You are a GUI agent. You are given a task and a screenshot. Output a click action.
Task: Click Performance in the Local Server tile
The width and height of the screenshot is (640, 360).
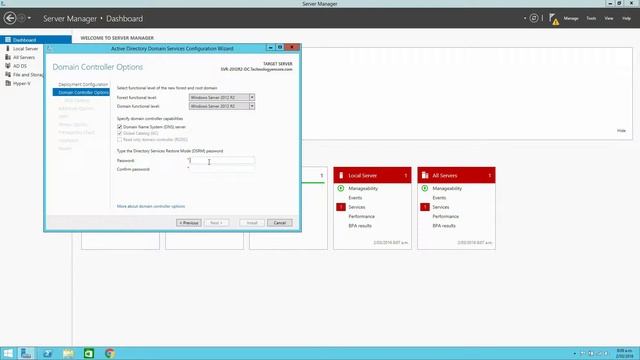click(x=361, y=217)
